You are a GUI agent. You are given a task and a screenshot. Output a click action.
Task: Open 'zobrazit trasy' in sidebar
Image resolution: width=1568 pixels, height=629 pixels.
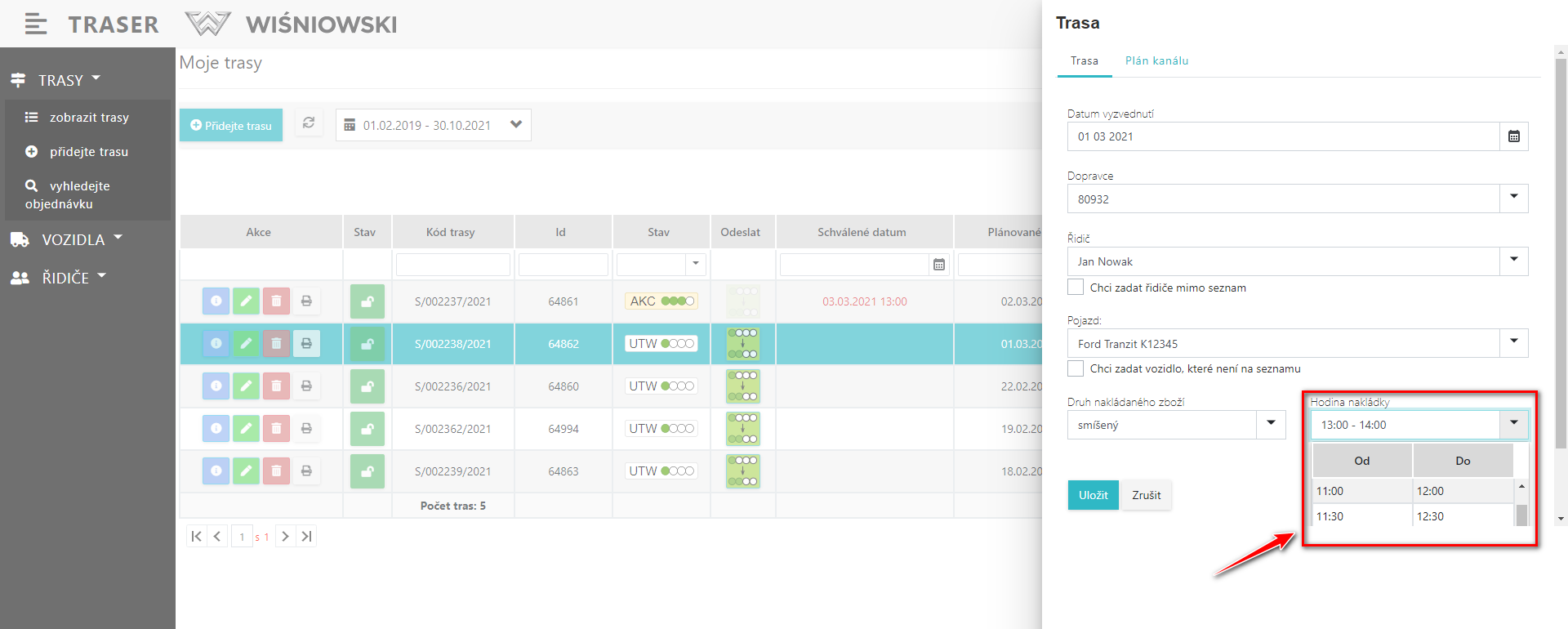pyautogui.click(x=88, y=118)
